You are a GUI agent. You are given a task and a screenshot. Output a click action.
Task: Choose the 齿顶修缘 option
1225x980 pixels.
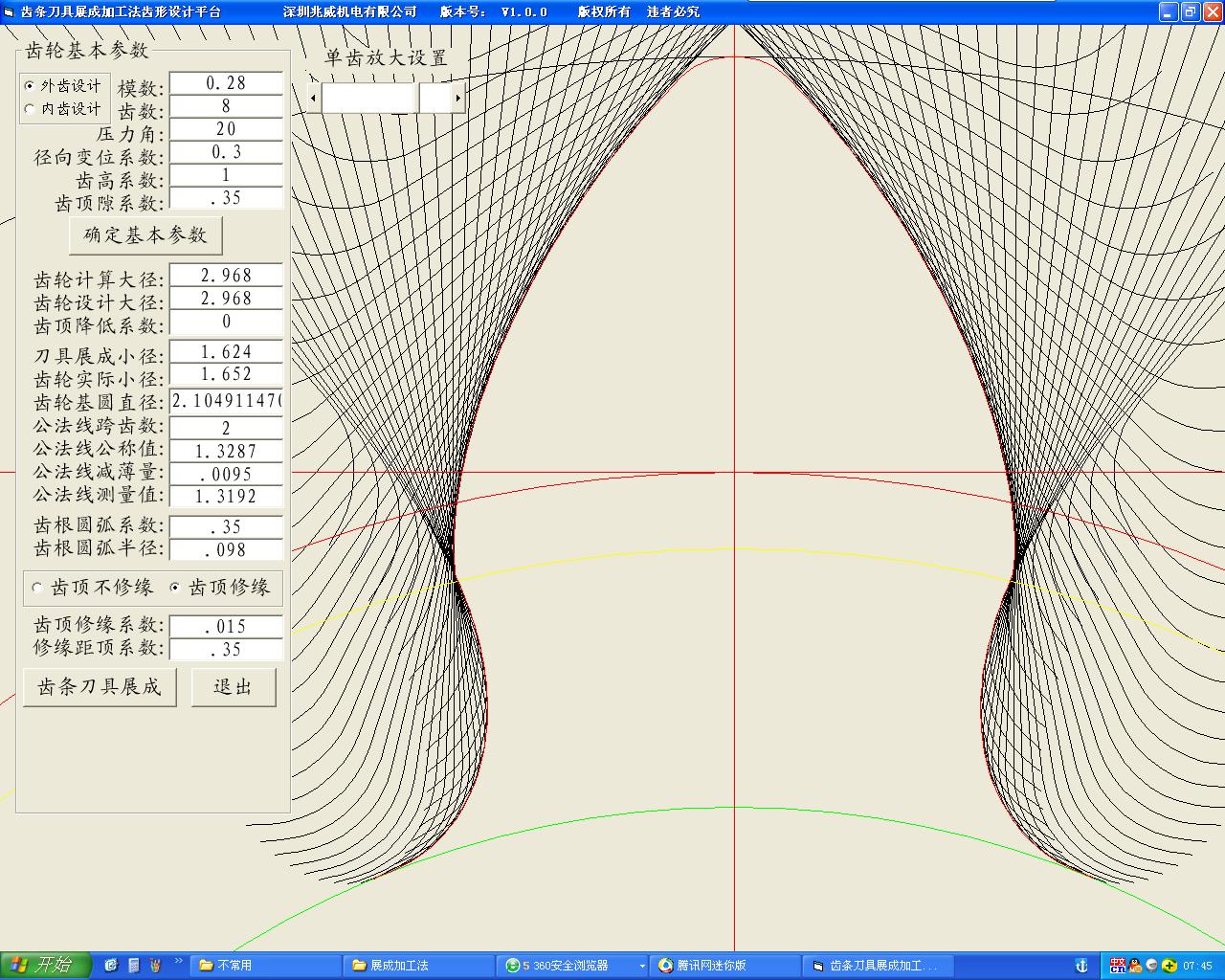tap(220, 588)
